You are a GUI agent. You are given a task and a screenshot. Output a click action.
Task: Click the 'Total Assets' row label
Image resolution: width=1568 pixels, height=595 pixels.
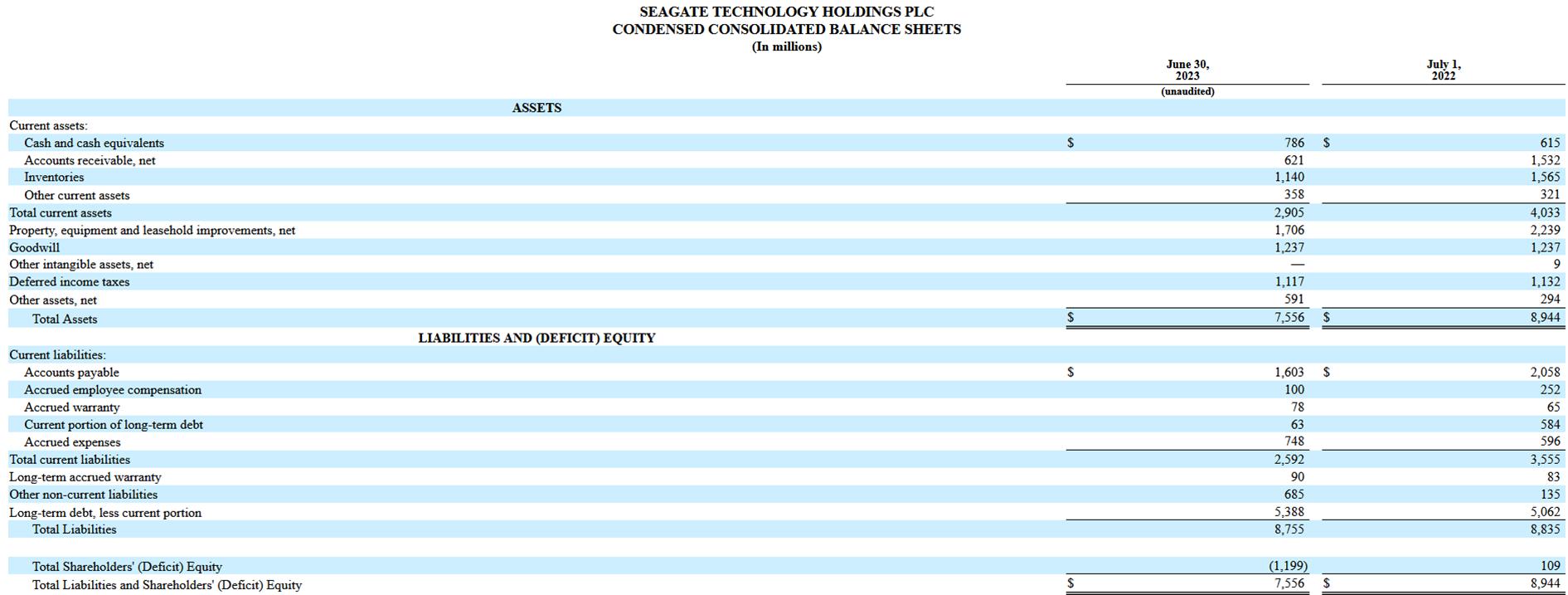coord(65,319)
